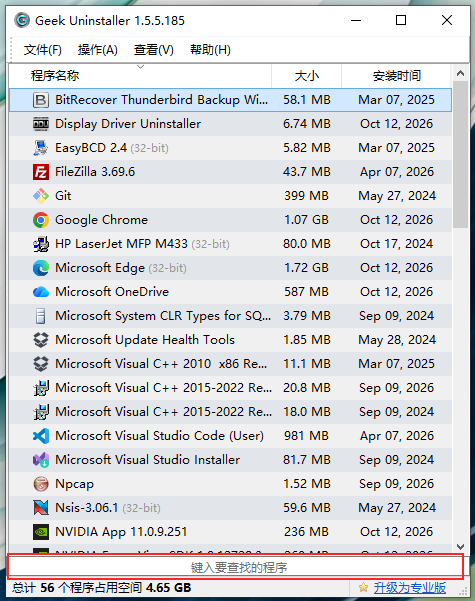This screenshot has height=601, width=475.
Task: Select the EasyBCD 2.4 icon
Action: (41, 148)
